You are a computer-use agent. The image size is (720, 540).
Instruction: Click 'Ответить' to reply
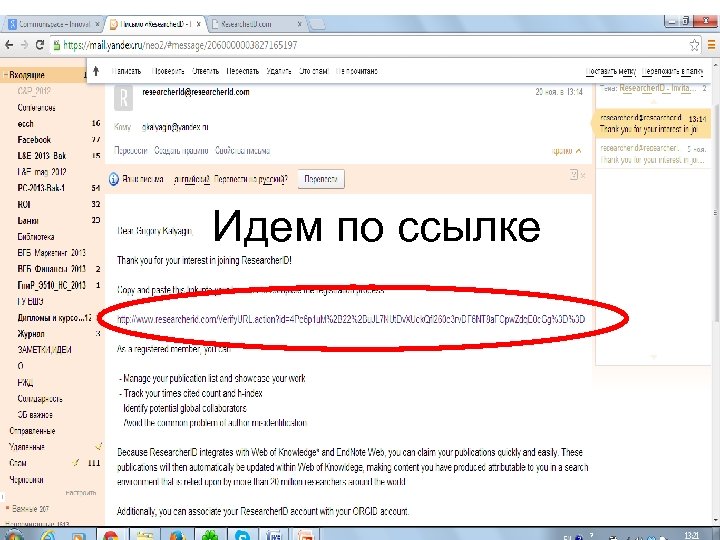pyautogui.click(x=205, y=71)
